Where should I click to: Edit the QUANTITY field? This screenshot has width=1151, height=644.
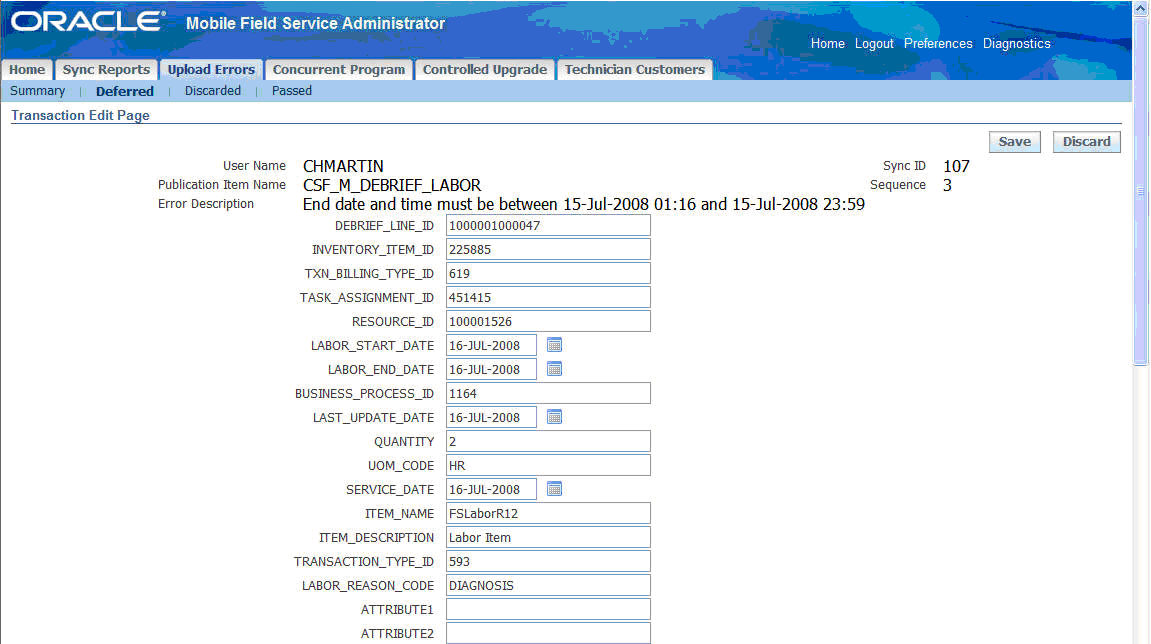[x=548, y=441]
